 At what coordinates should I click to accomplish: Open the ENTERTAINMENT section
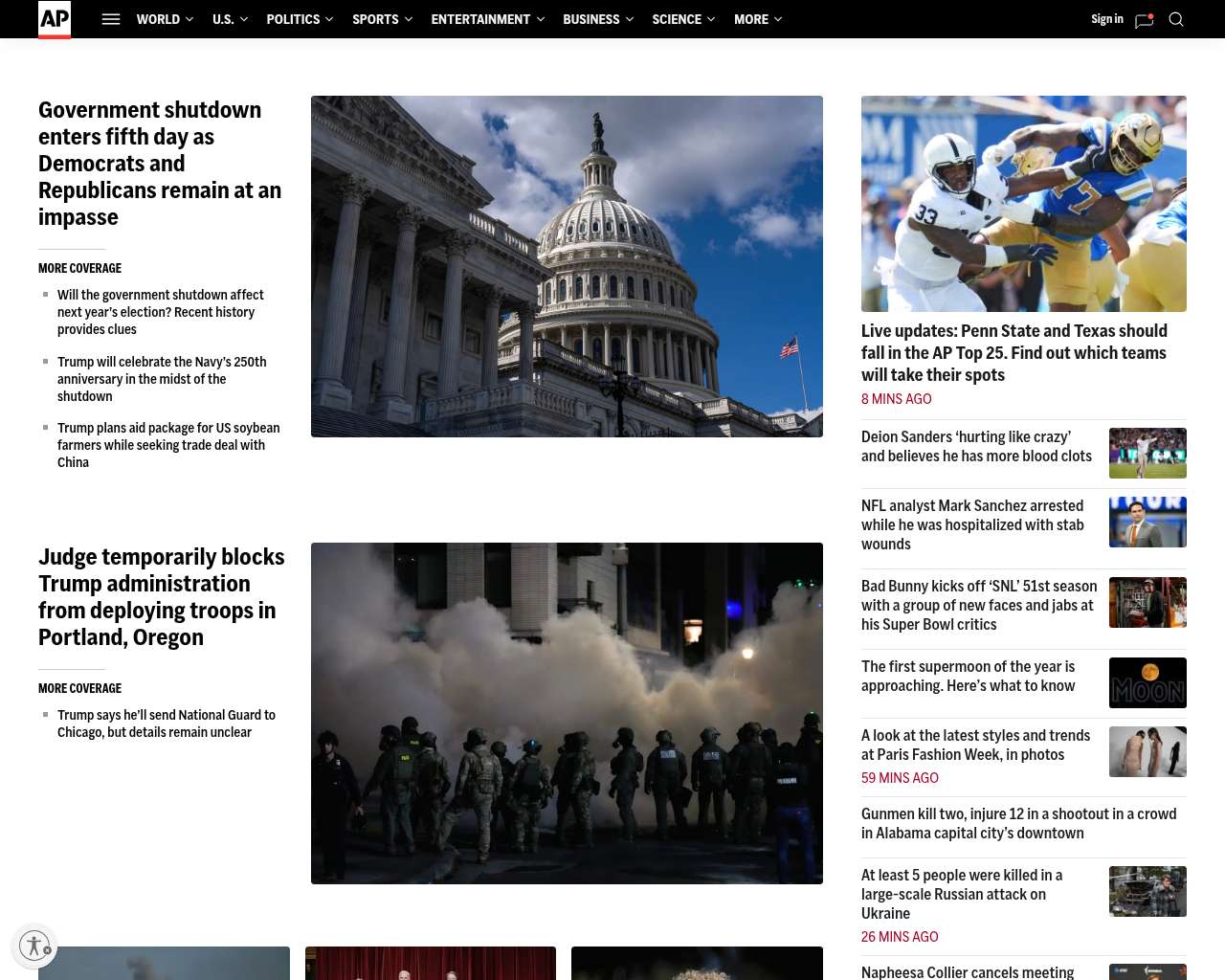[480, 19]
